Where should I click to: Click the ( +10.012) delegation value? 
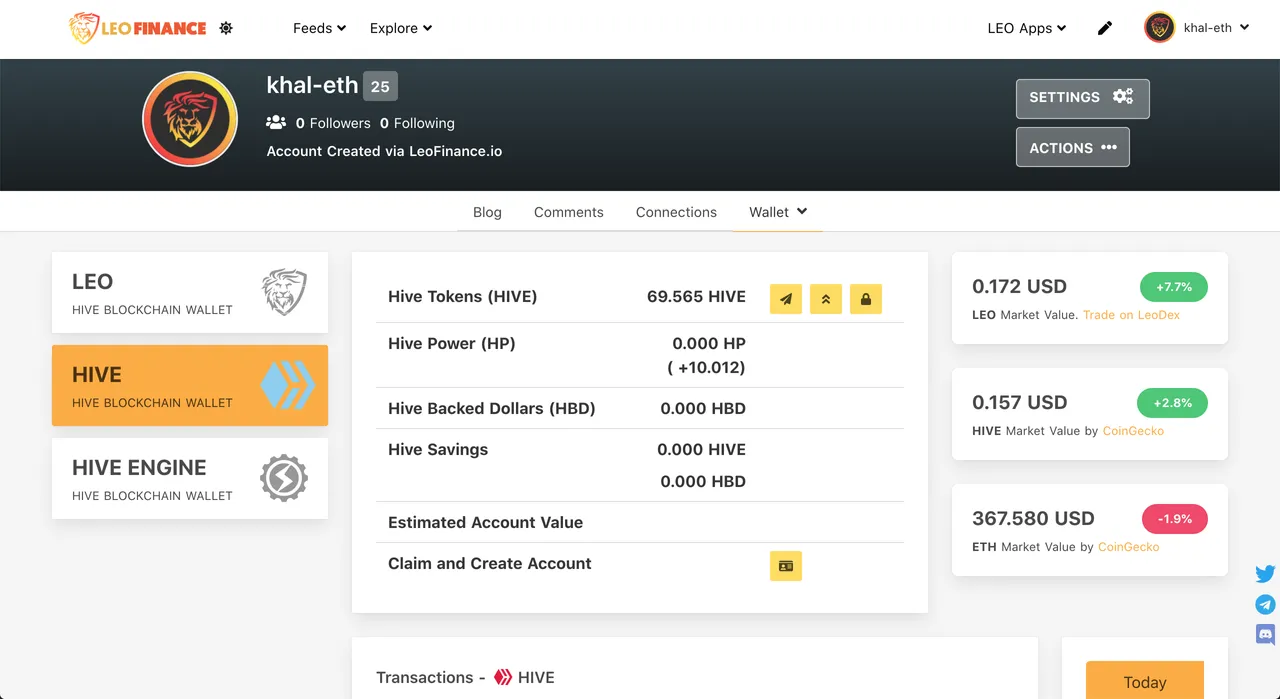point(706,367)
